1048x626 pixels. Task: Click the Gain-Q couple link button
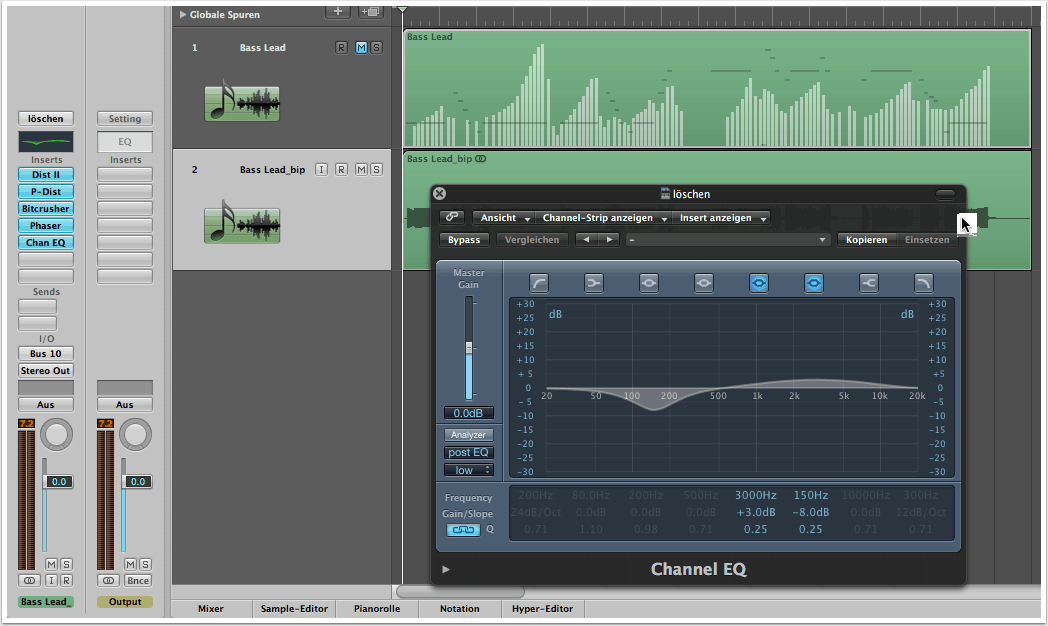pos(463,530)
